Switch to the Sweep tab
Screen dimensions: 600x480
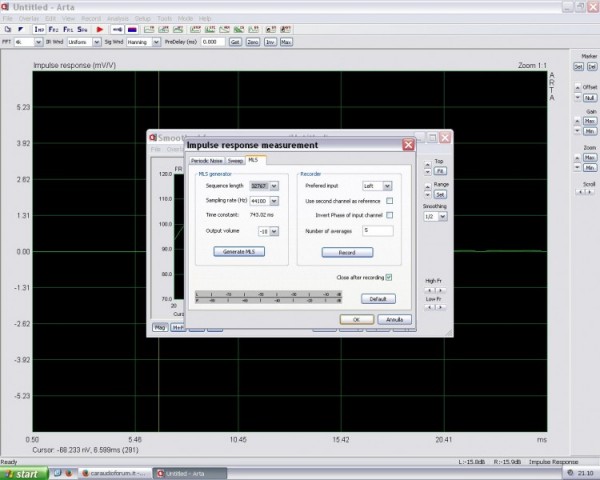coord(235,161)
